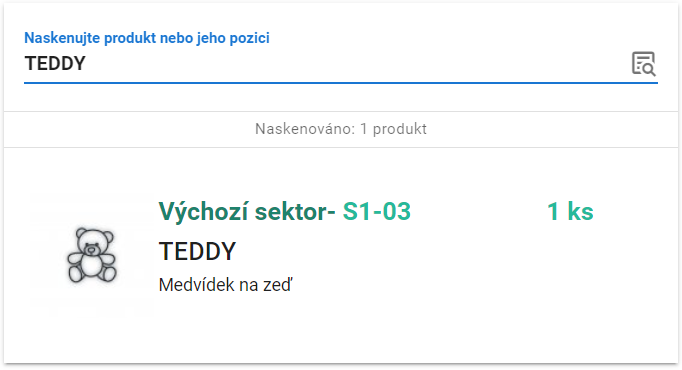Open the TEDDY product title in results
682x370 pixels.
197,251
